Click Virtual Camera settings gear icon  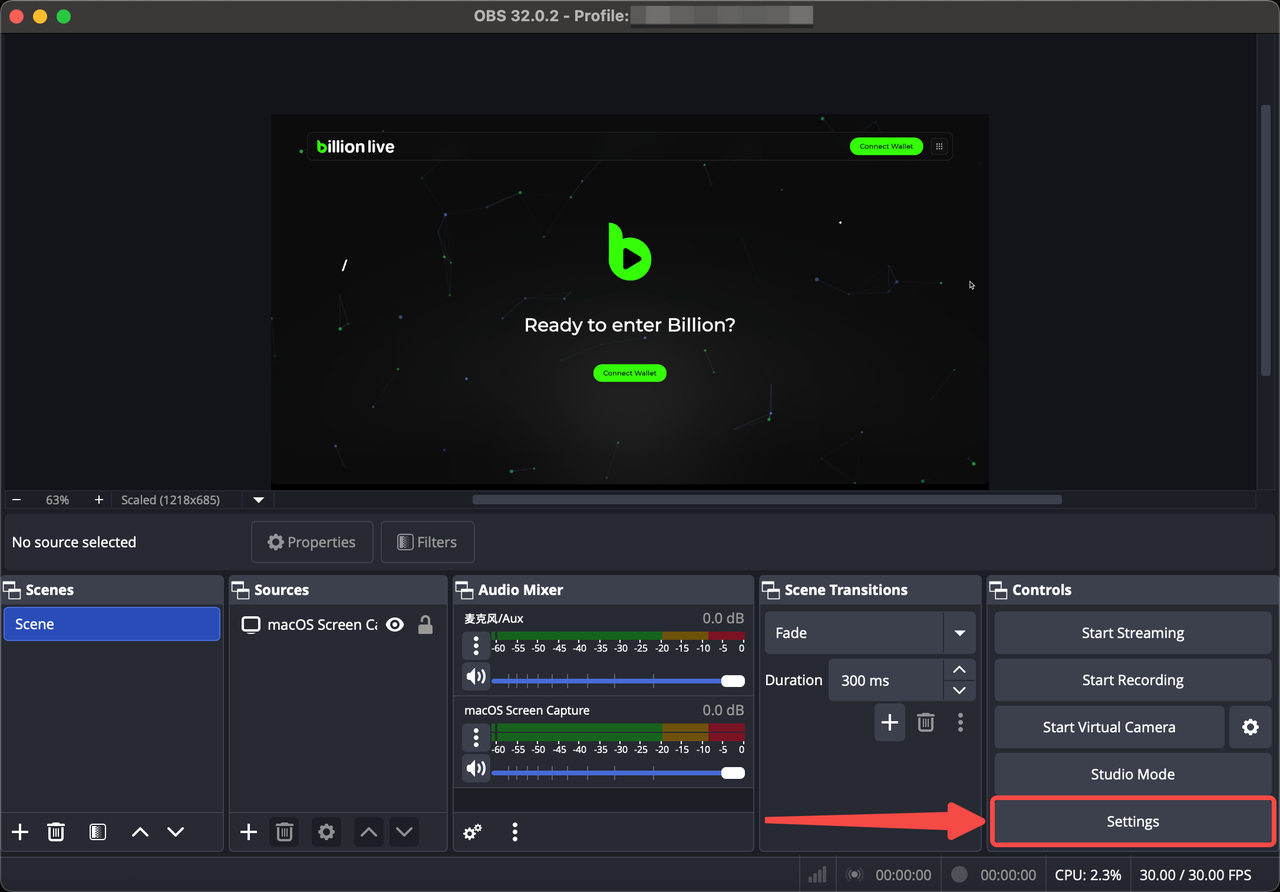1250,727
